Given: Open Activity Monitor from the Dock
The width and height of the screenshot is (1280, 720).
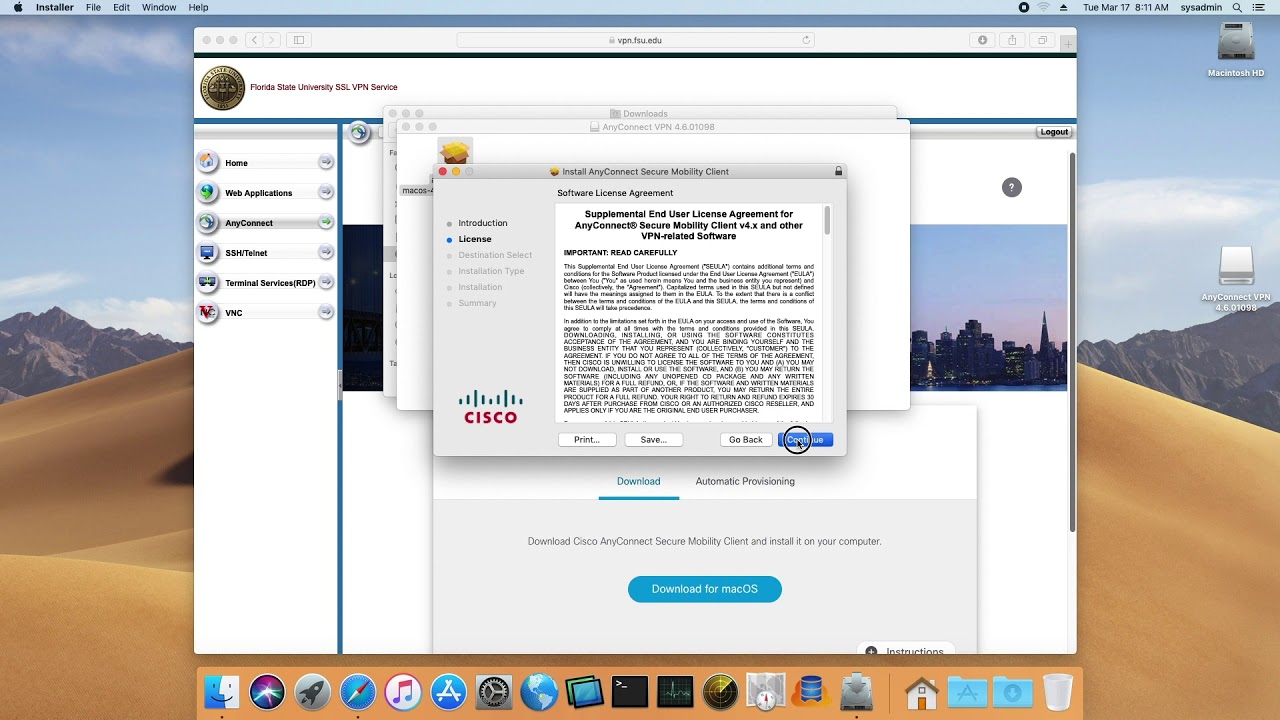Looking at the screenshot, I should point(675,692).
